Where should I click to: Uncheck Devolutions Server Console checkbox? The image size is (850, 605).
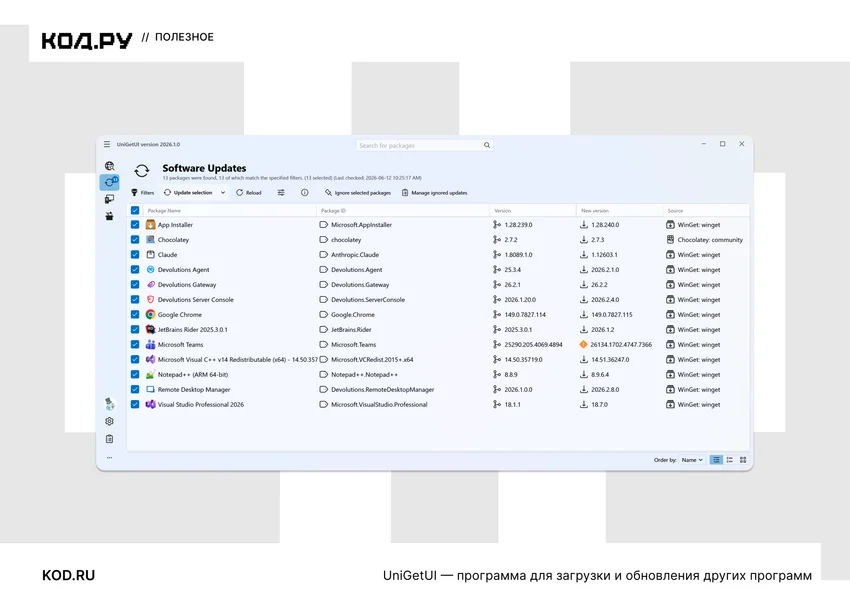click(135, 299)
